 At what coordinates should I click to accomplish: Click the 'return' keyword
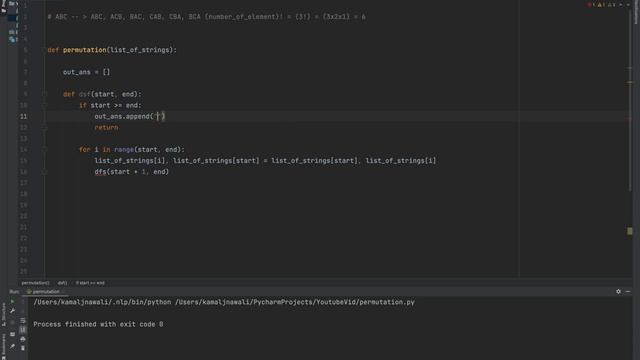click(106, 127)
